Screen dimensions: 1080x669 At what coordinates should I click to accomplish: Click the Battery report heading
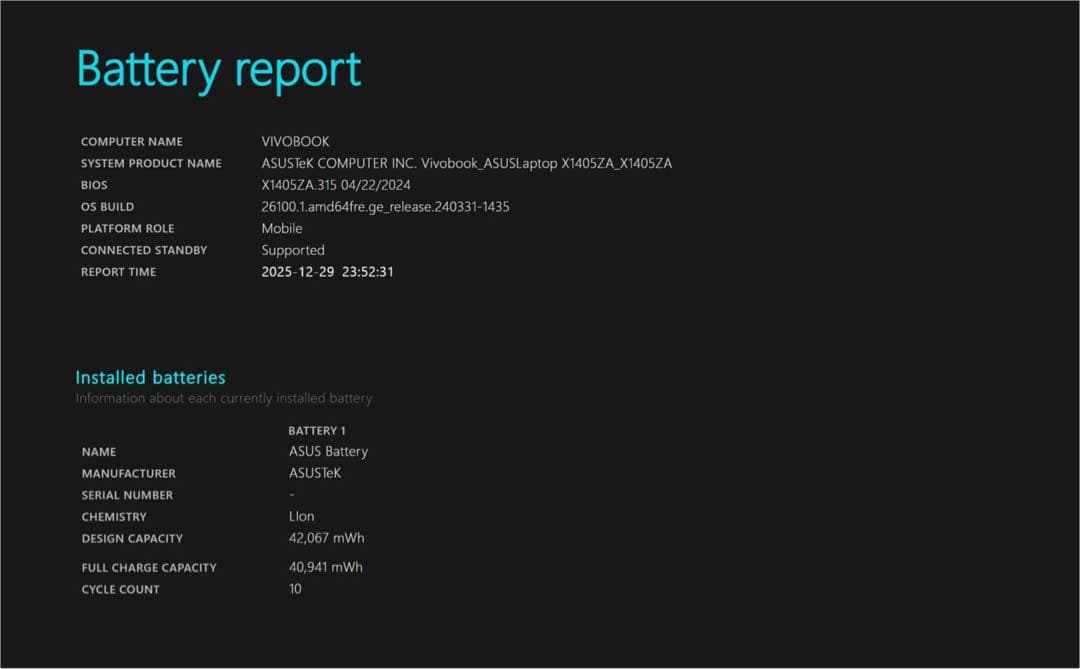[218, 70]
